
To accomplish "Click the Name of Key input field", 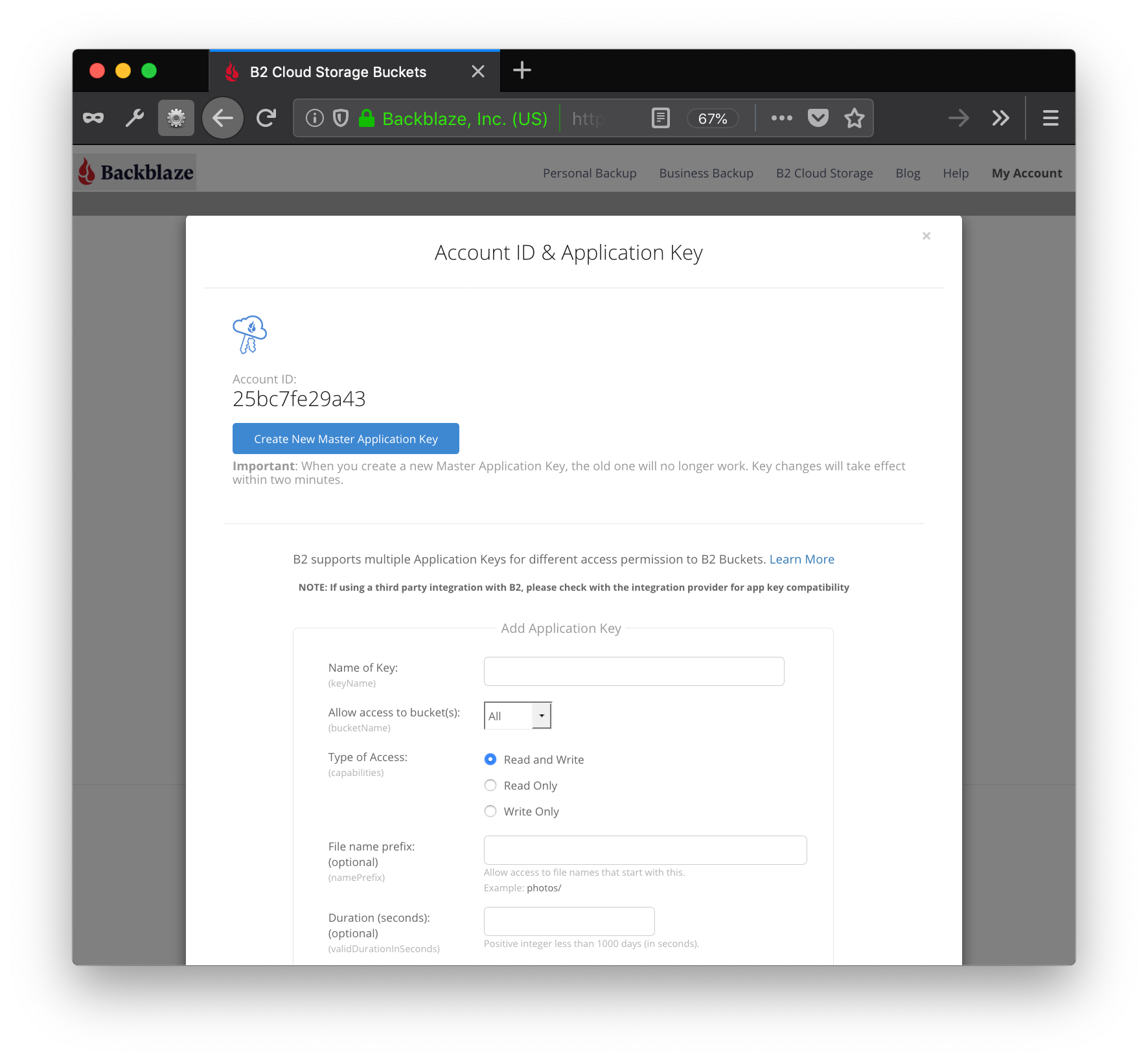I will click(634, 671).
